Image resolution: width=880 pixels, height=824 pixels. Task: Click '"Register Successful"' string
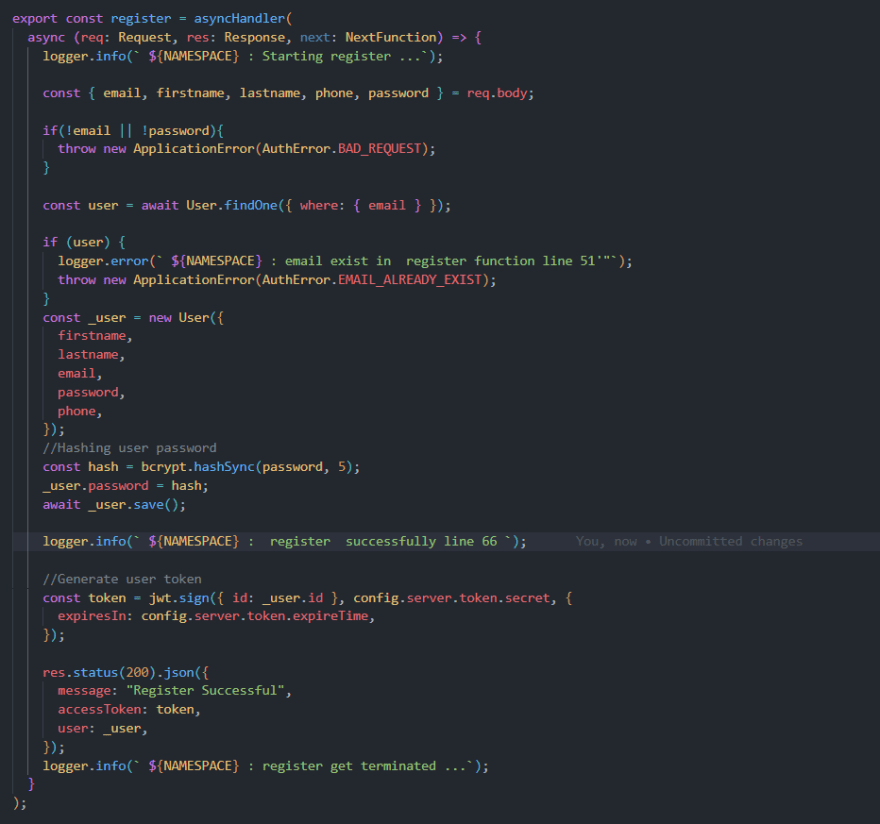coord(205,690)
